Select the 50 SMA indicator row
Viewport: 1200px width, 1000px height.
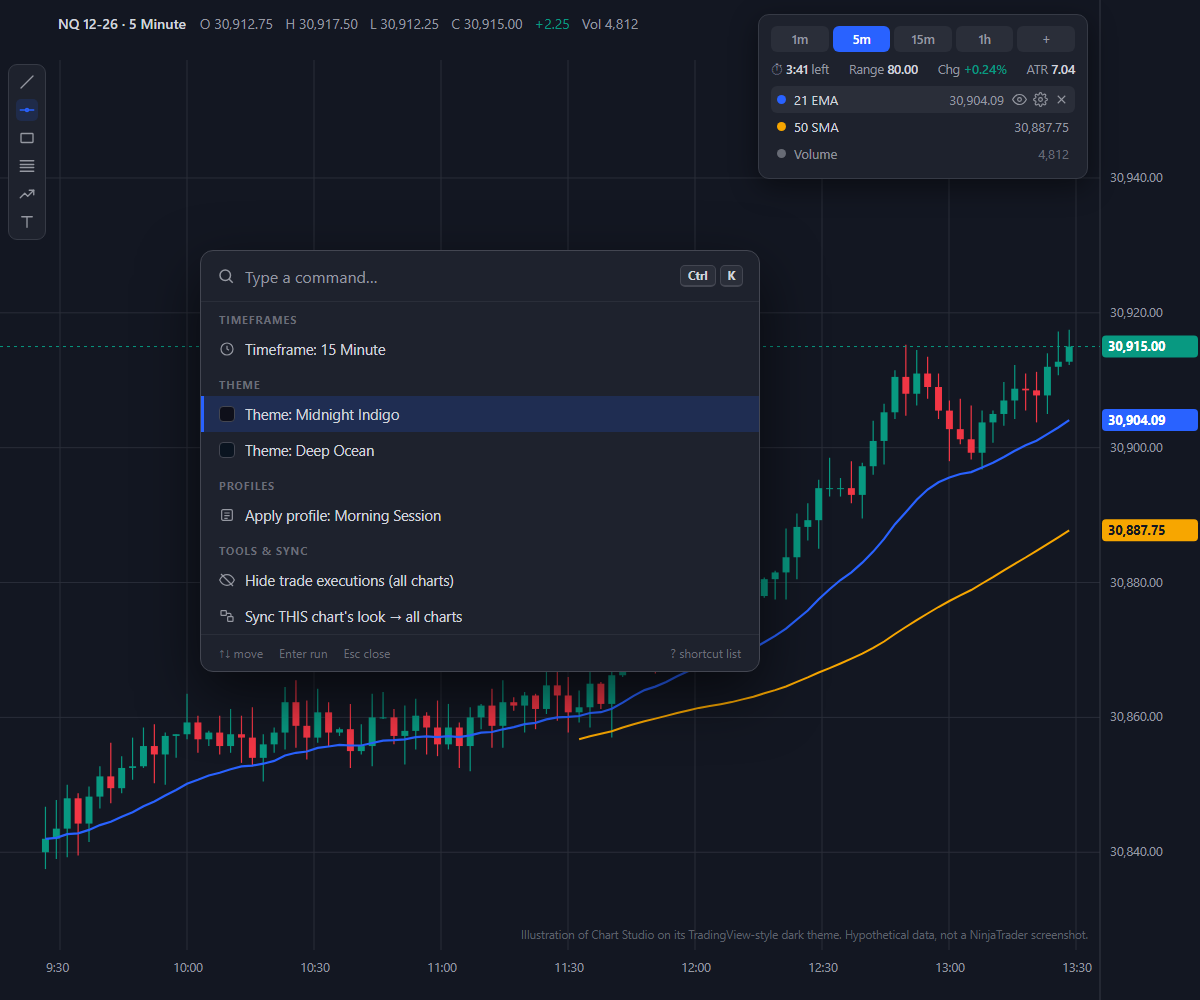click(x=923, y=128)
